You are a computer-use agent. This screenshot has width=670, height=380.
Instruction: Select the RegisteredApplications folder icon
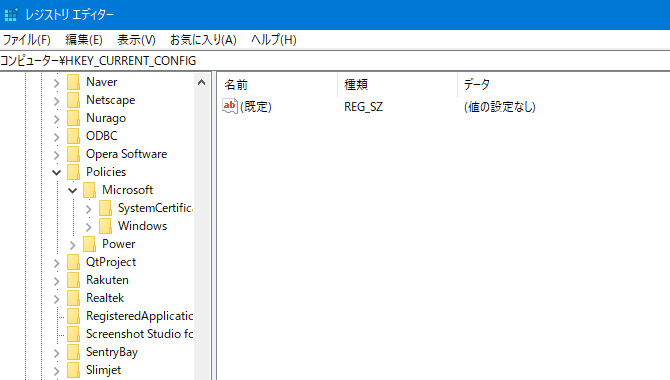73,316
